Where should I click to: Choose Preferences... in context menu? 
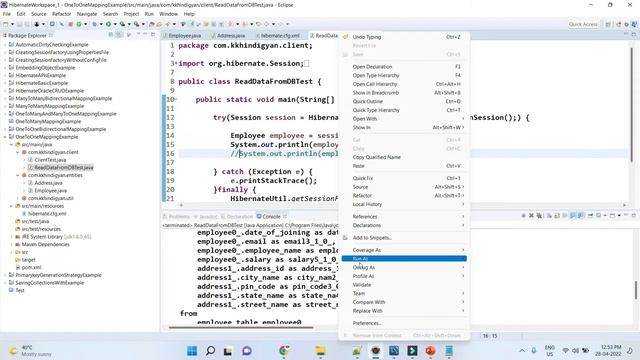[404, 323]
